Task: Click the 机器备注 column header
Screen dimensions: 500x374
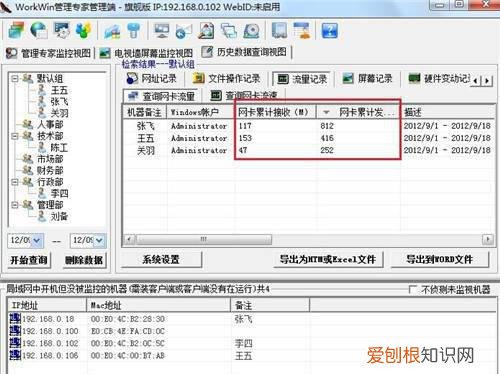Action: [144, 112]
